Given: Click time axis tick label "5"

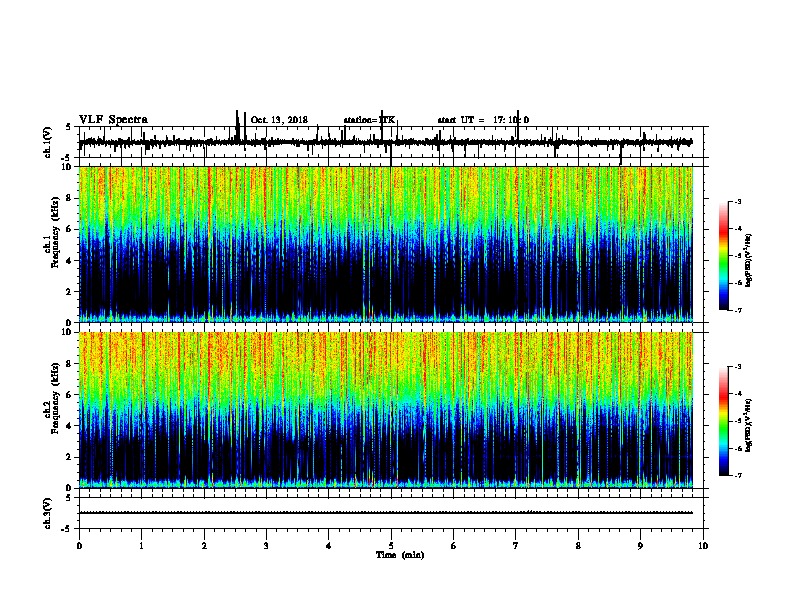Looking at the screenshot, I should pos(391,546).
